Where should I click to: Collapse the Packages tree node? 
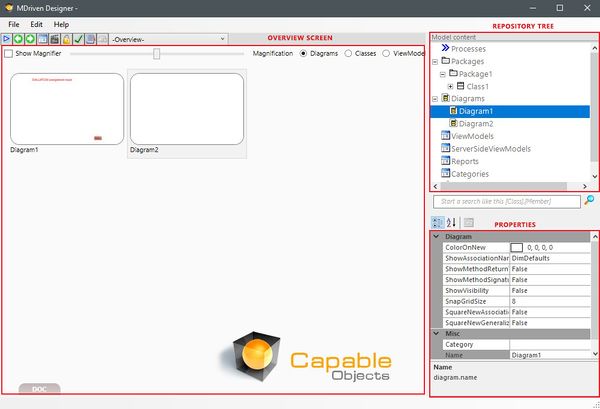pyautogui.click(x=435, y=61)
